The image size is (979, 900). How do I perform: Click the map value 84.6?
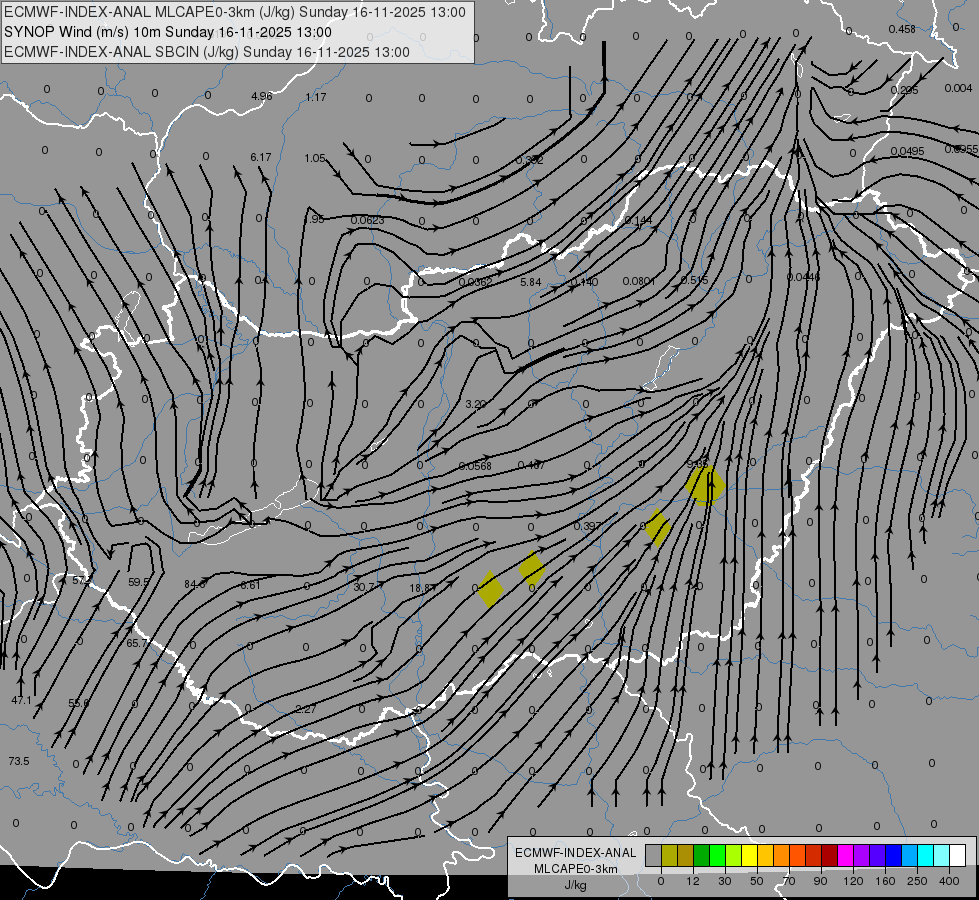pos(195,584)
